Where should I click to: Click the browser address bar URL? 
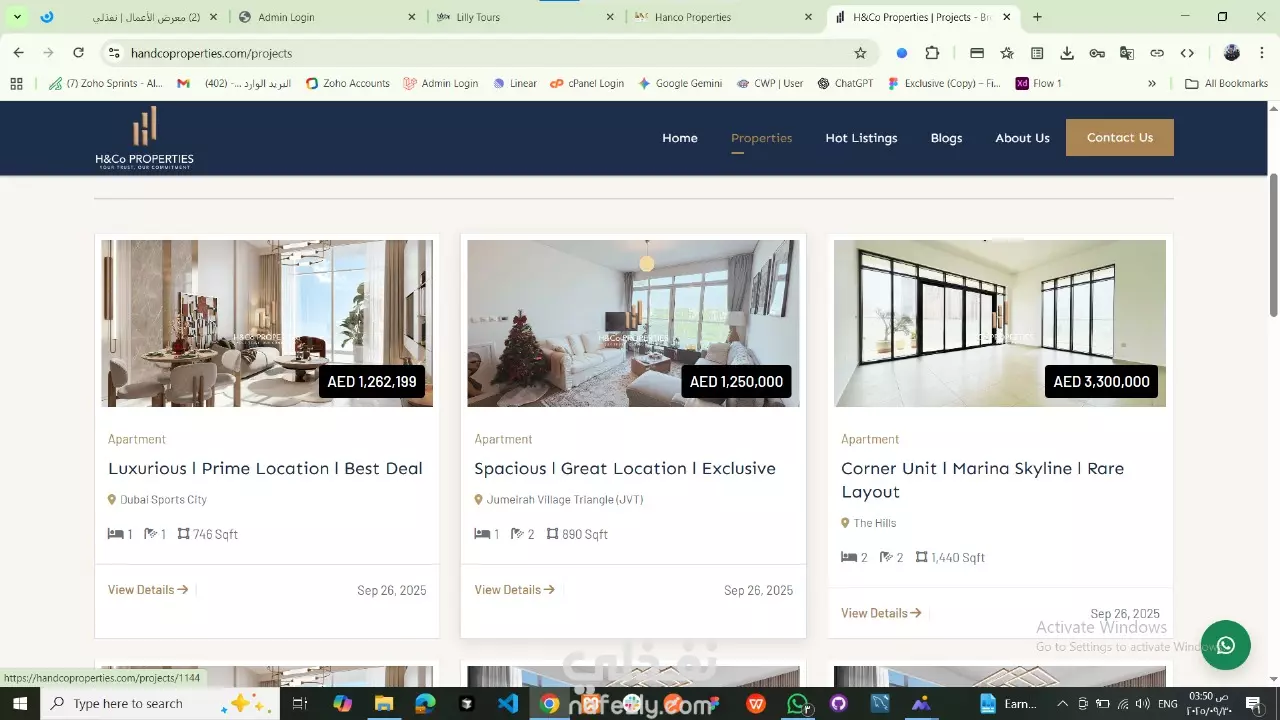tap(212, 53)
